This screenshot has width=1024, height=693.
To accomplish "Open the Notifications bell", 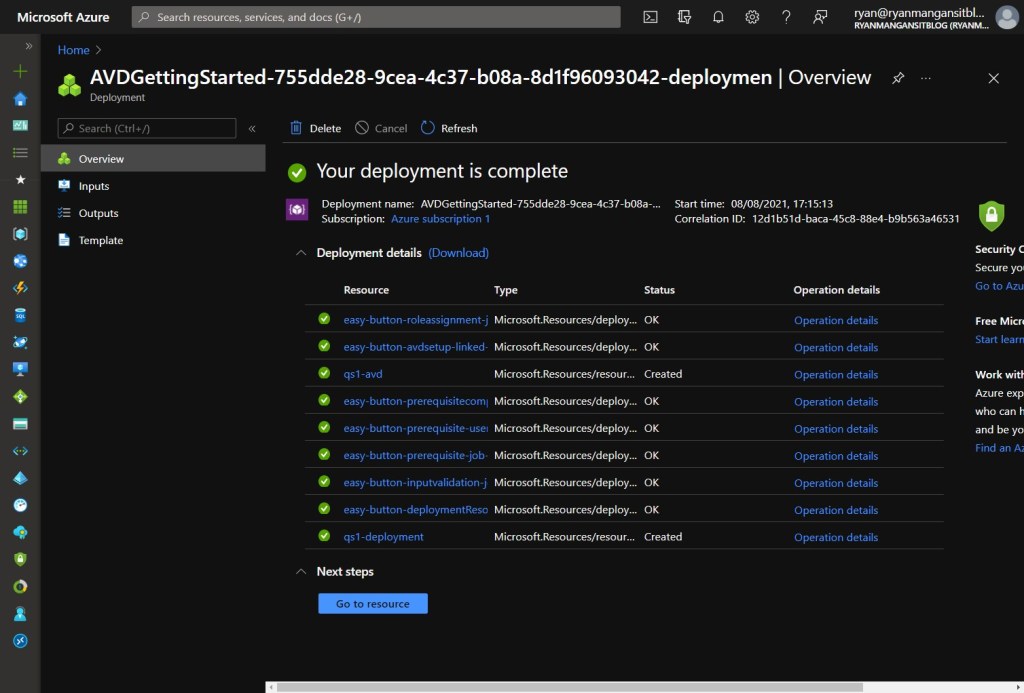I will click(718, 17).
